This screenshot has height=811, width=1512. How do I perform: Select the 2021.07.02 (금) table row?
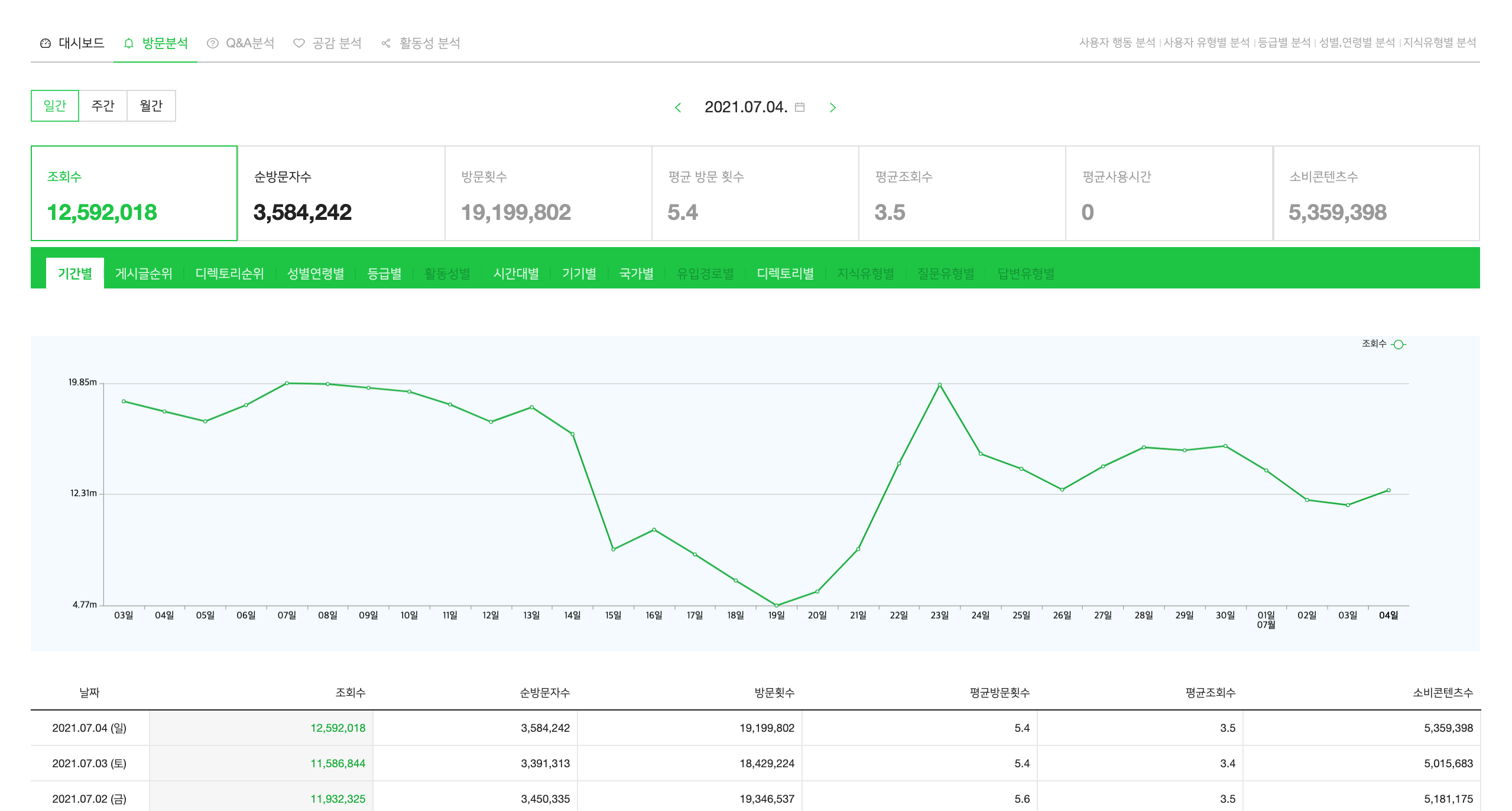[755, 797]
